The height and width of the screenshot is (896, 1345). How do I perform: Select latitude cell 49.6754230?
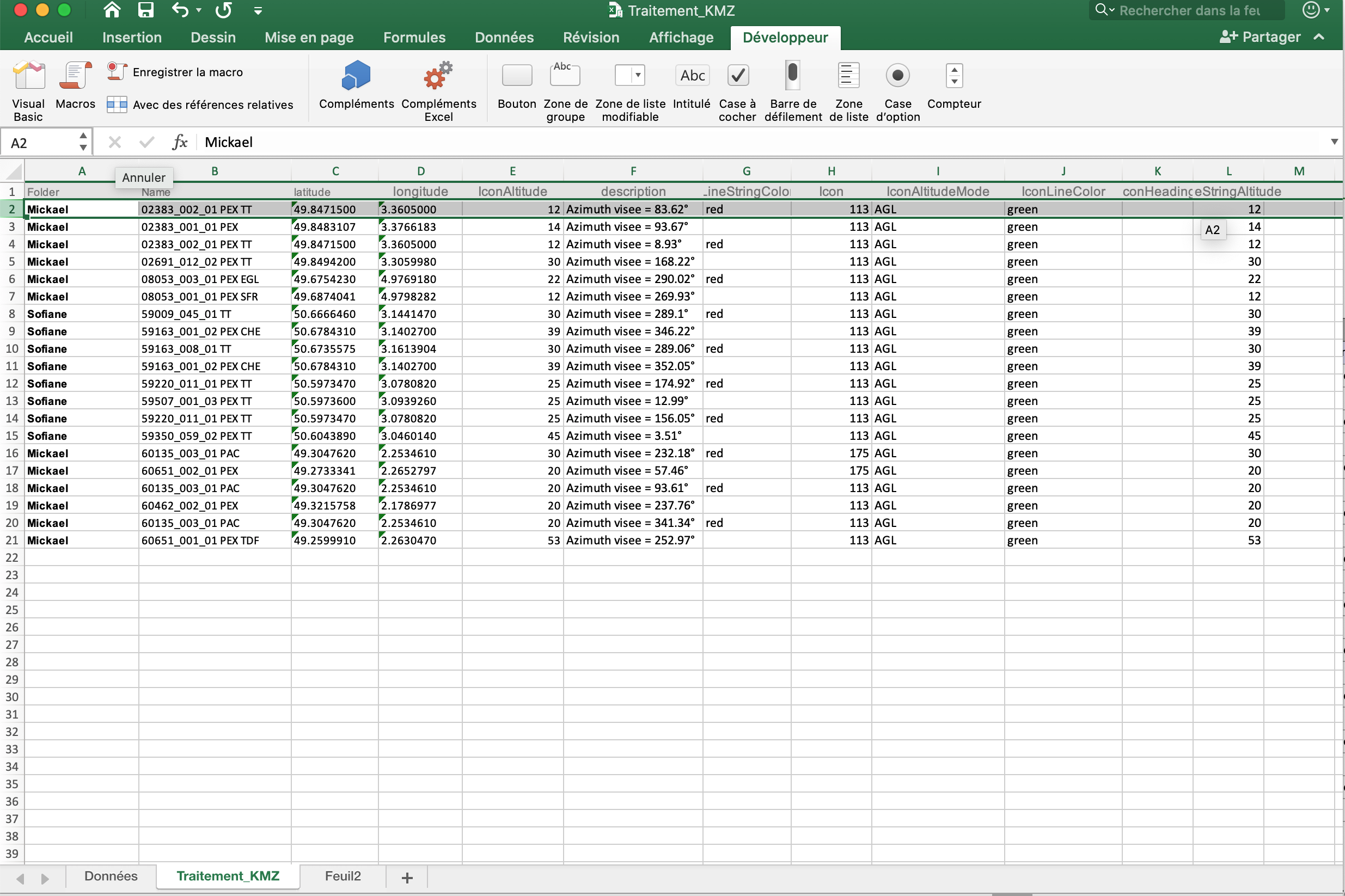pyautogui.click(x=335, y=279)
